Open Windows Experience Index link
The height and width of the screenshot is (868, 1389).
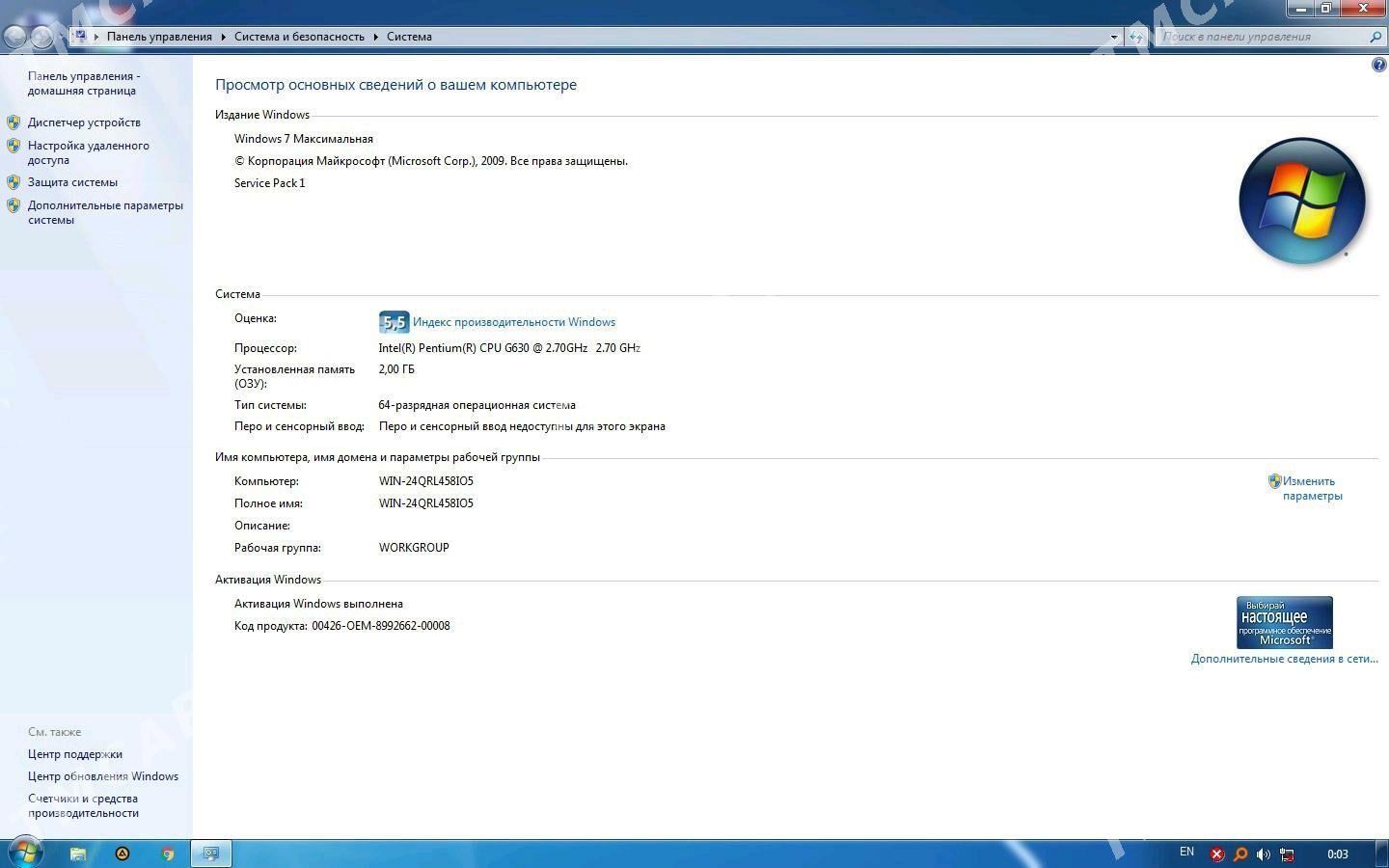pyautogui.click(x=514, y=322)
